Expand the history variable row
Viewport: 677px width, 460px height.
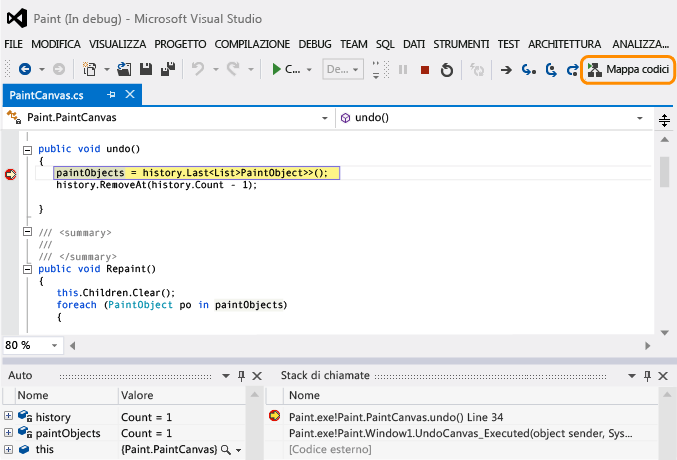(8, 416)
